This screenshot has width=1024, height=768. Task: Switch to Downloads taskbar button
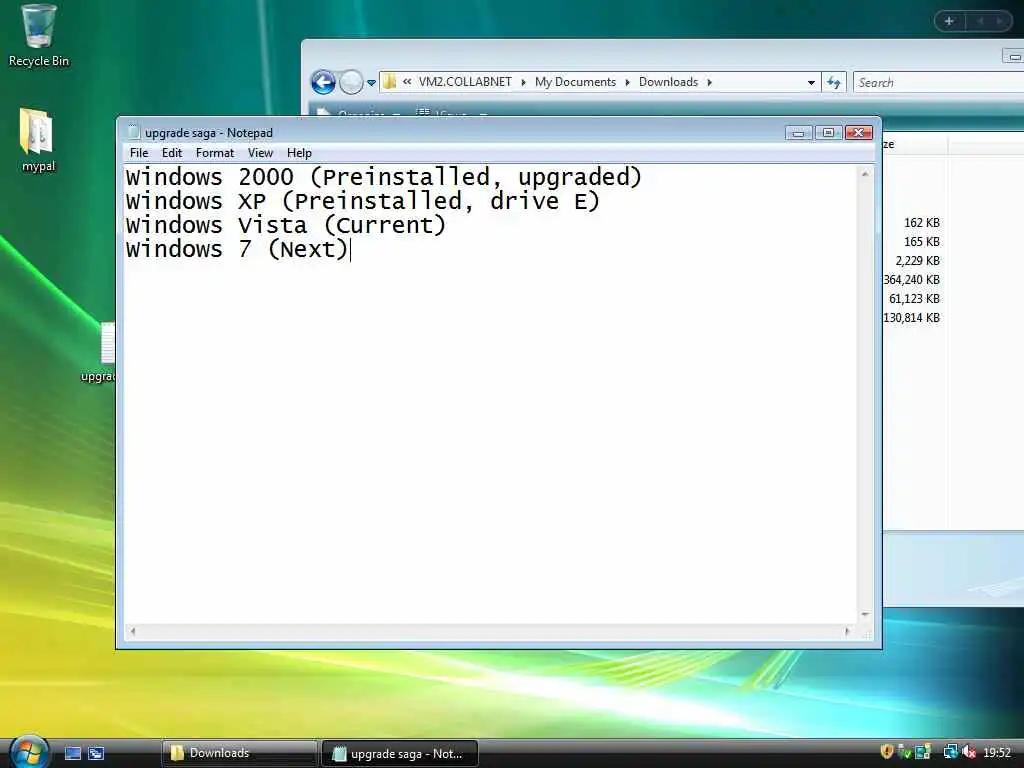pyautogui.click(x=239, y=753)
